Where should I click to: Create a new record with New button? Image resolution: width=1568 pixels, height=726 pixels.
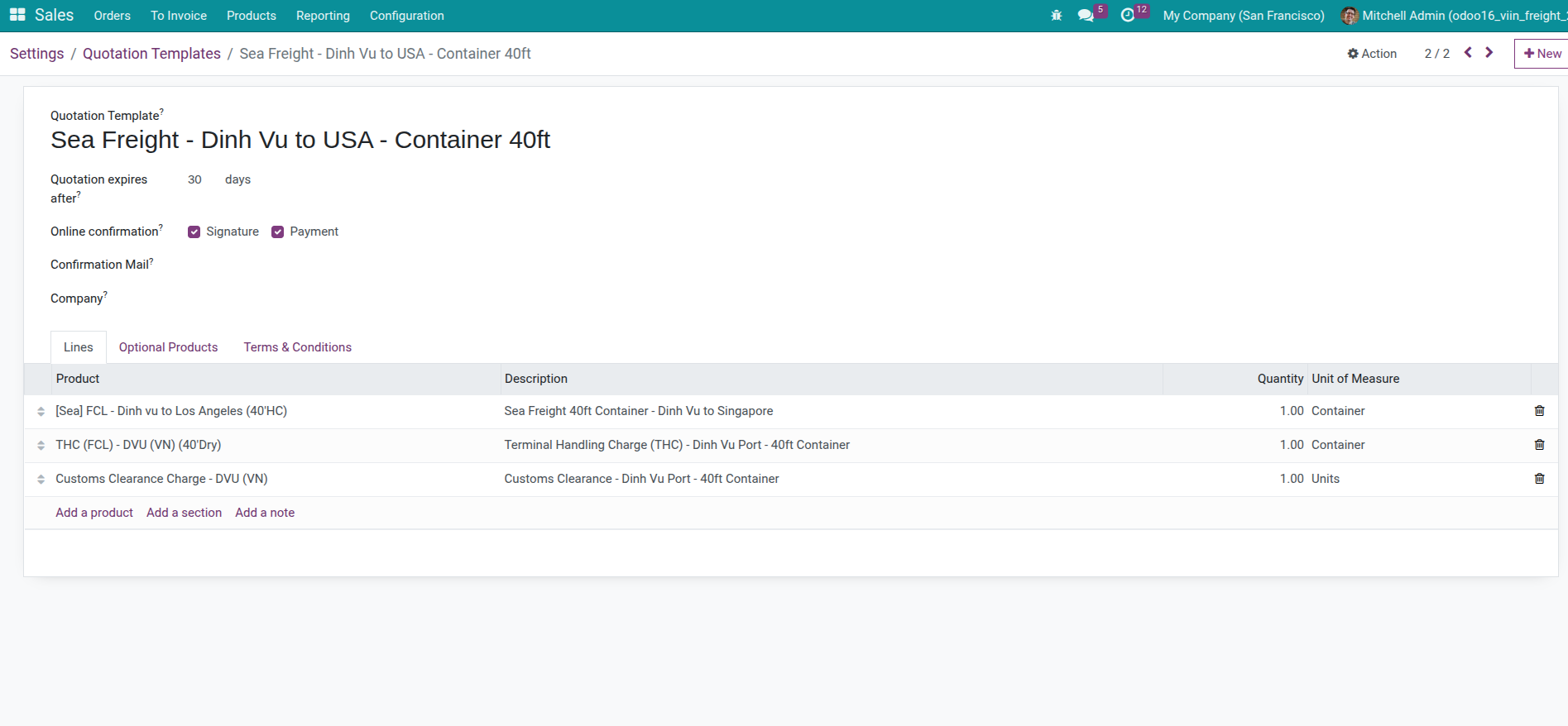pyautogui.click(x=1542, y=54)
